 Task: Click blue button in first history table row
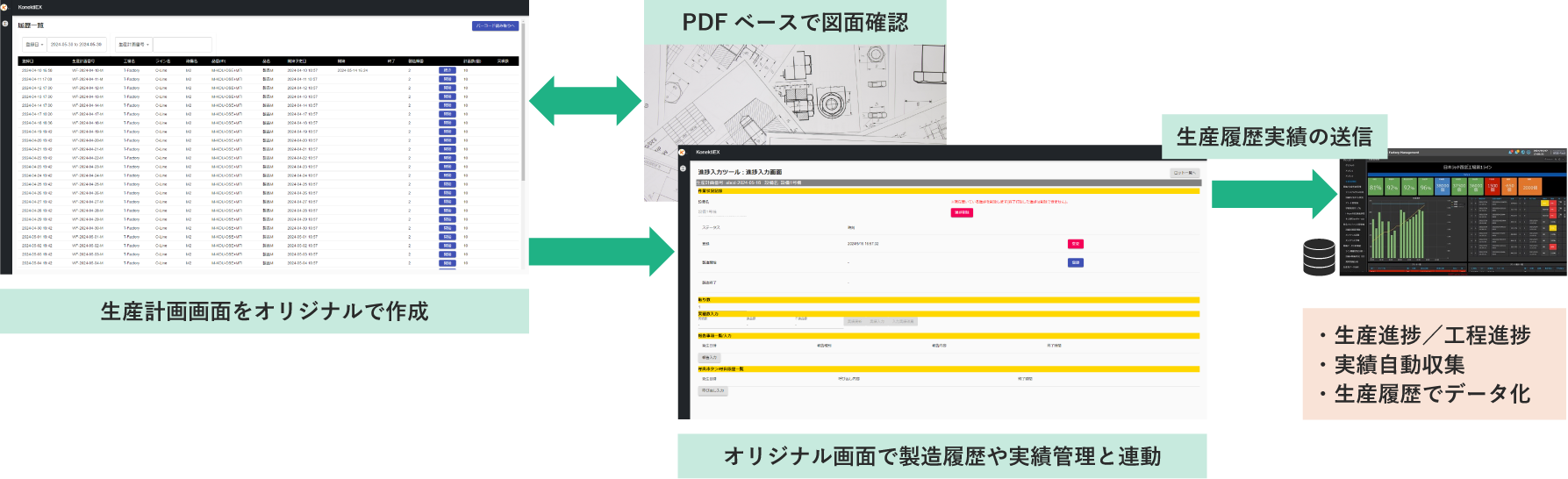tap(447, 70)
